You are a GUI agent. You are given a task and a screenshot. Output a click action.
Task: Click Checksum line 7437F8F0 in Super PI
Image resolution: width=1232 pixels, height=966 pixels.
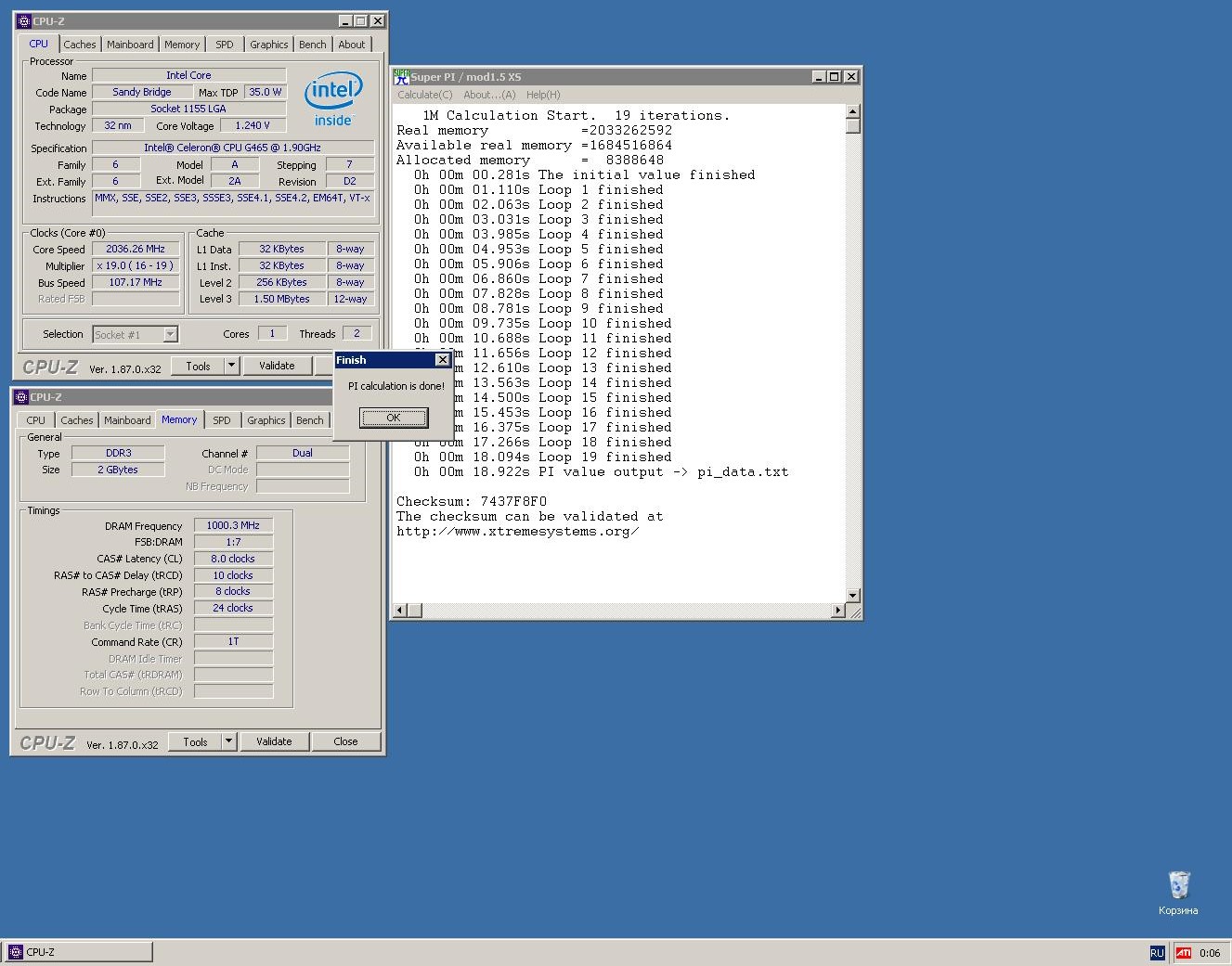472,501
